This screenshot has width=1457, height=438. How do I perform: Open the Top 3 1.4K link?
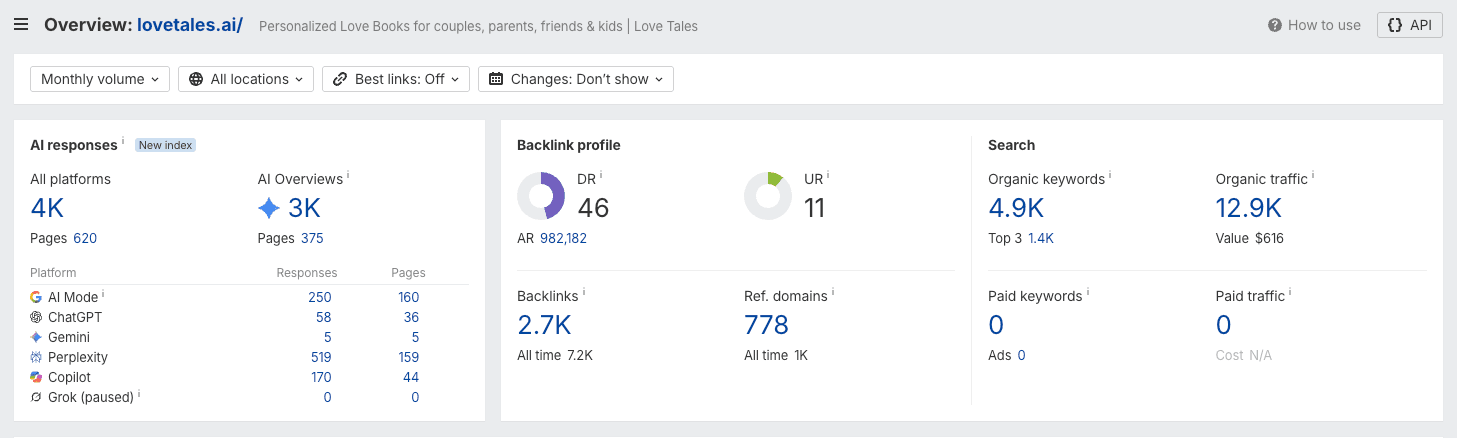pos(1041,238)
